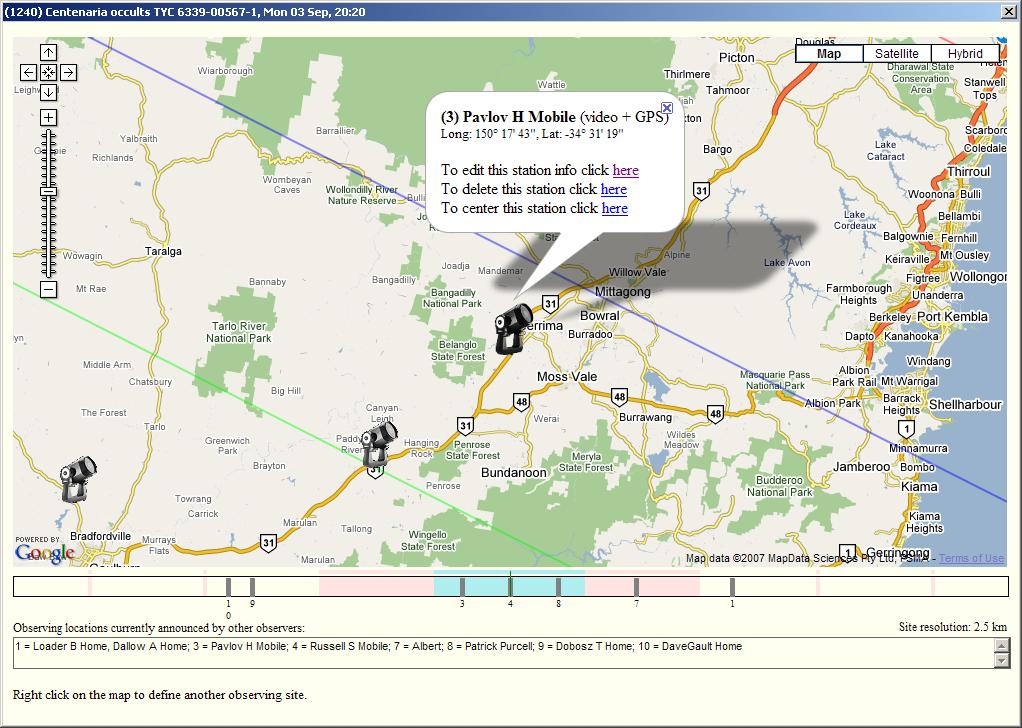Click the Google logo on the map
This screenshot has height=728, width=1022.
[x=44, y=552]
